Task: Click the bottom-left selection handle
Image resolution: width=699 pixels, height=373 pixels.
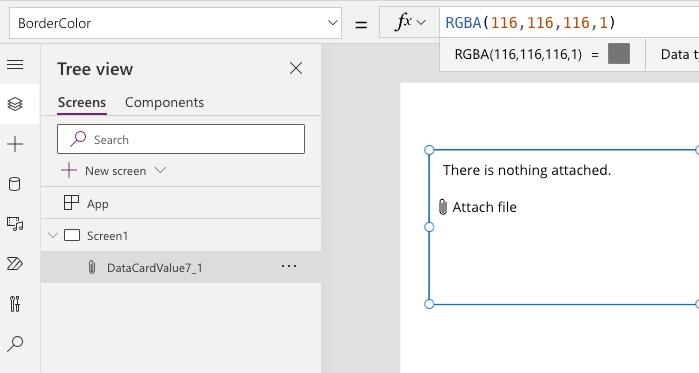Action: click(x=429, y=304)
